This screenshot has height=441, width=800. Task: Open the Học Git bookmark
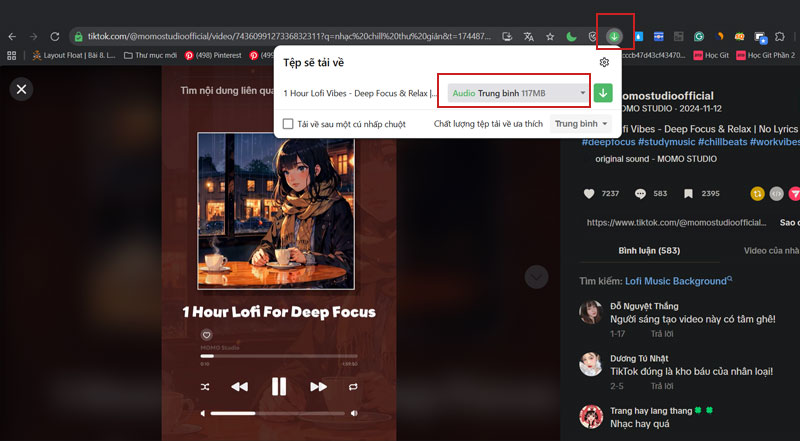tap(711, 55)
